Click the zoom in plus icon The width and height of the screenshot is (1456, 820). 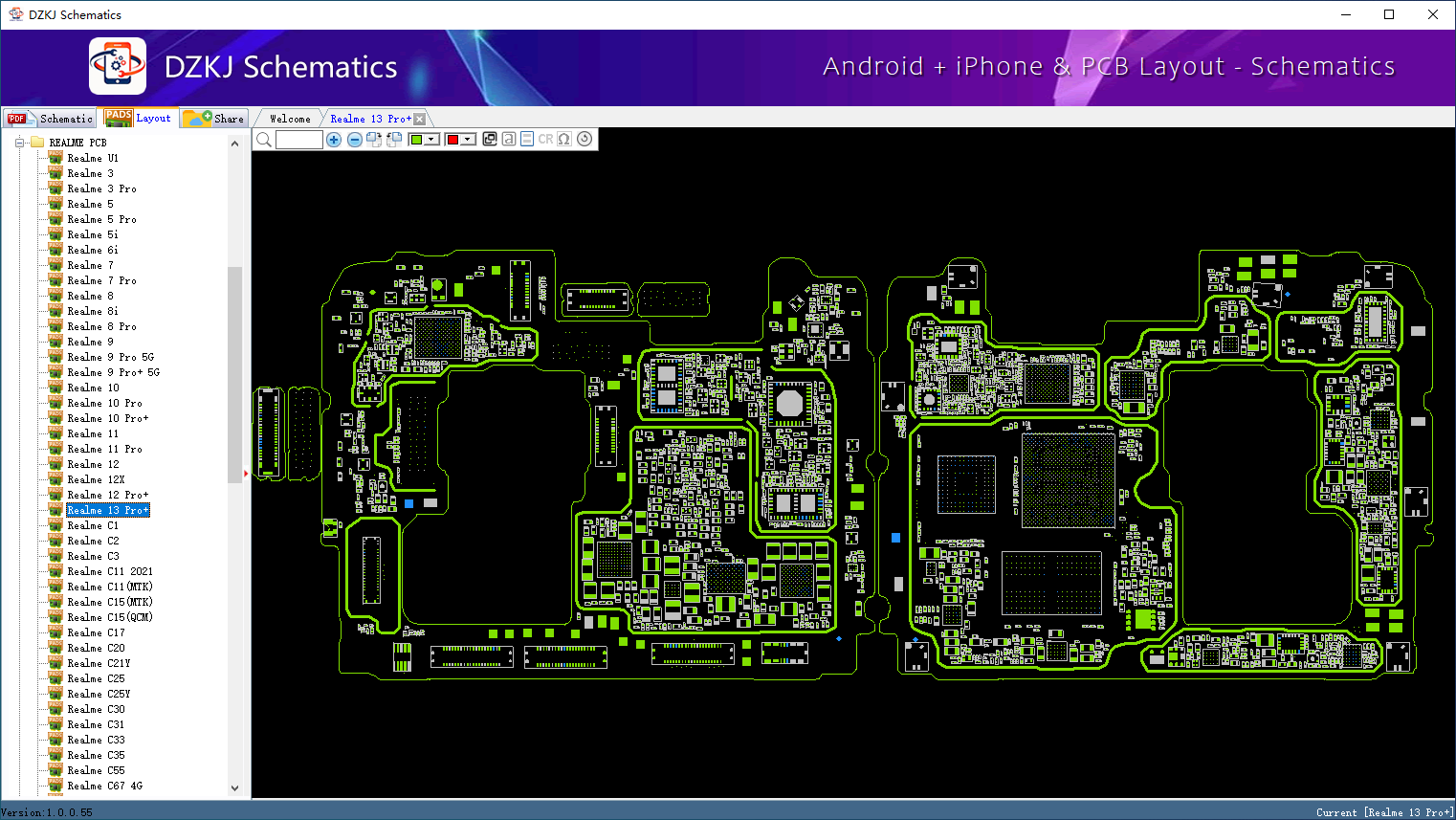(x=334, y=140)
